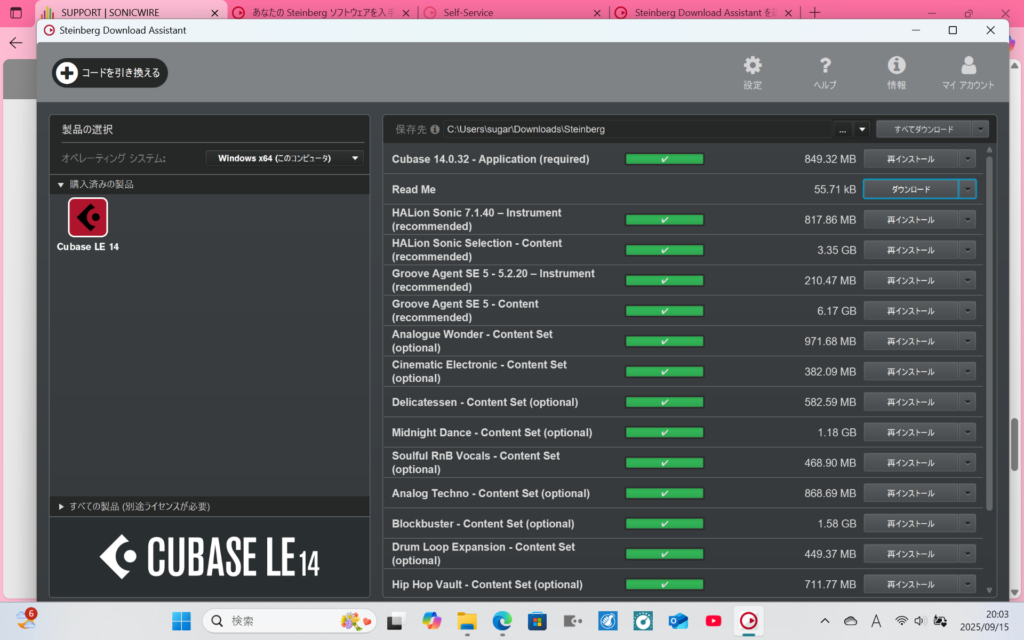Open File Explorer from the taskbar
This screenshot has width=1024, height=640.
tap(467, 621)
